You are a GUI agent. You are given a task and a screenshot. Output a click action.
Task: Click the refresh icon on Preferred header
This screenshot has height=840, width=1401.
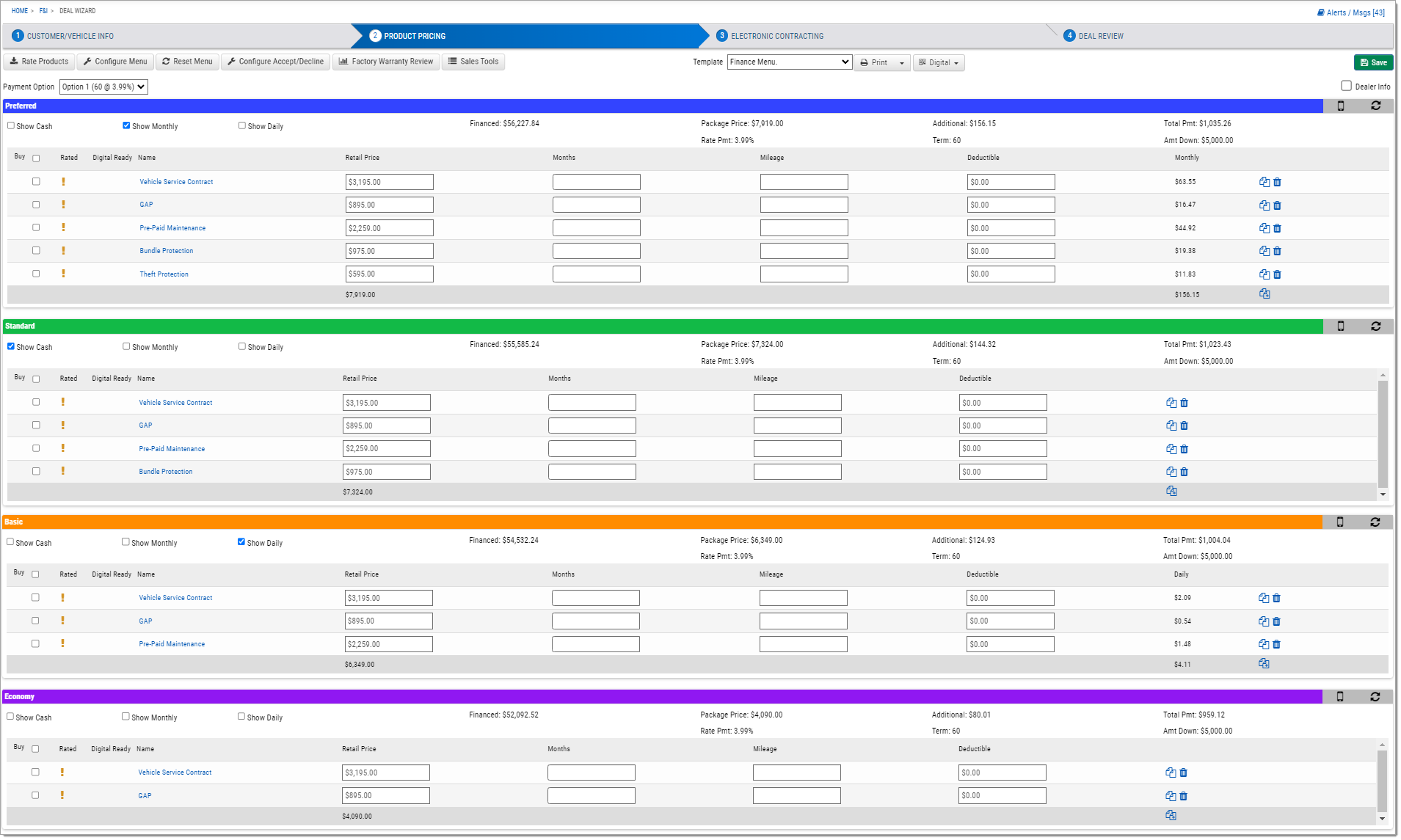(x=1375, y=106)
